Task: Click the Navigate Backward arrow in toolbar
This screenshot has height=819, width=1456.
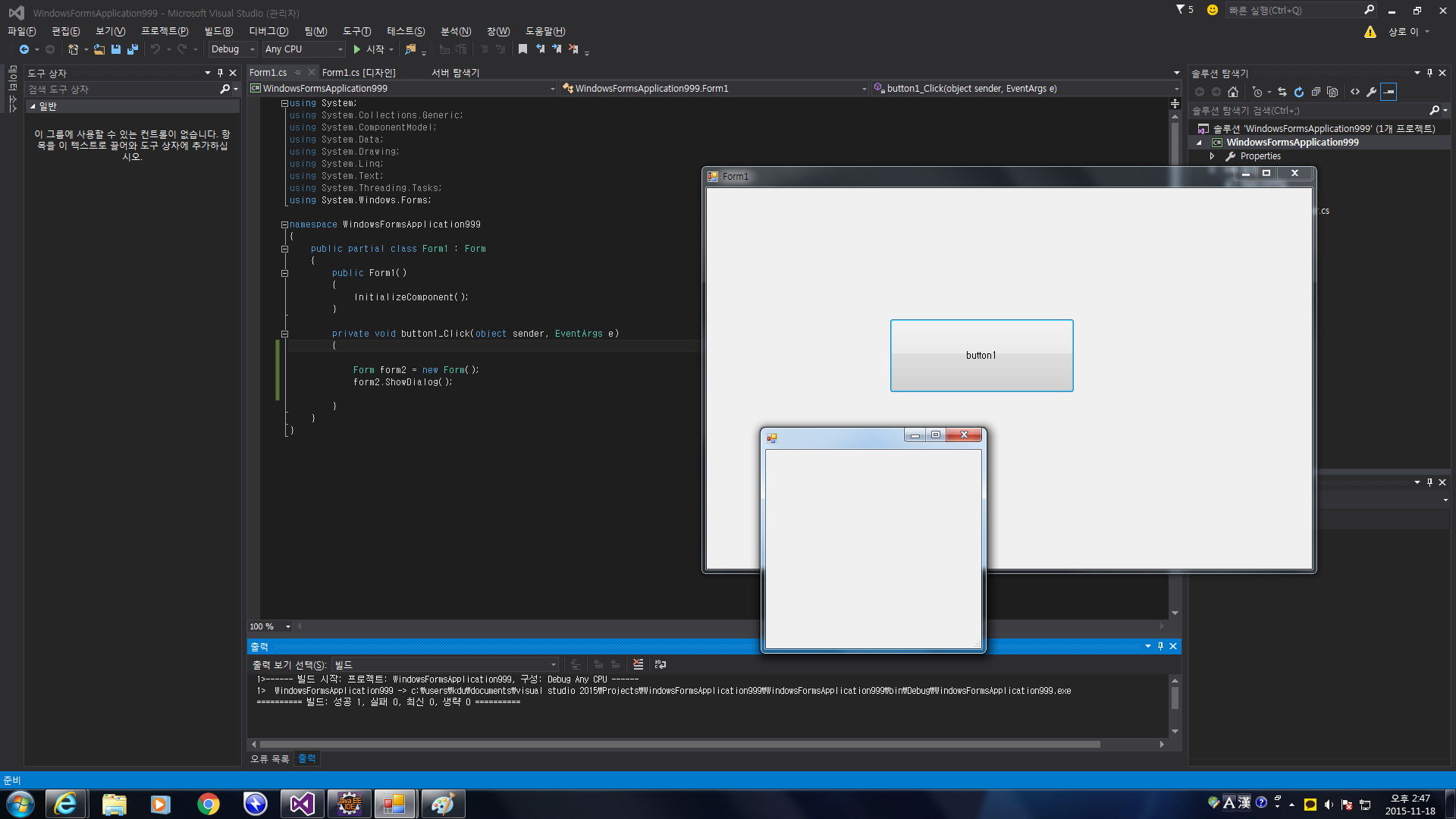Action: 24,49
